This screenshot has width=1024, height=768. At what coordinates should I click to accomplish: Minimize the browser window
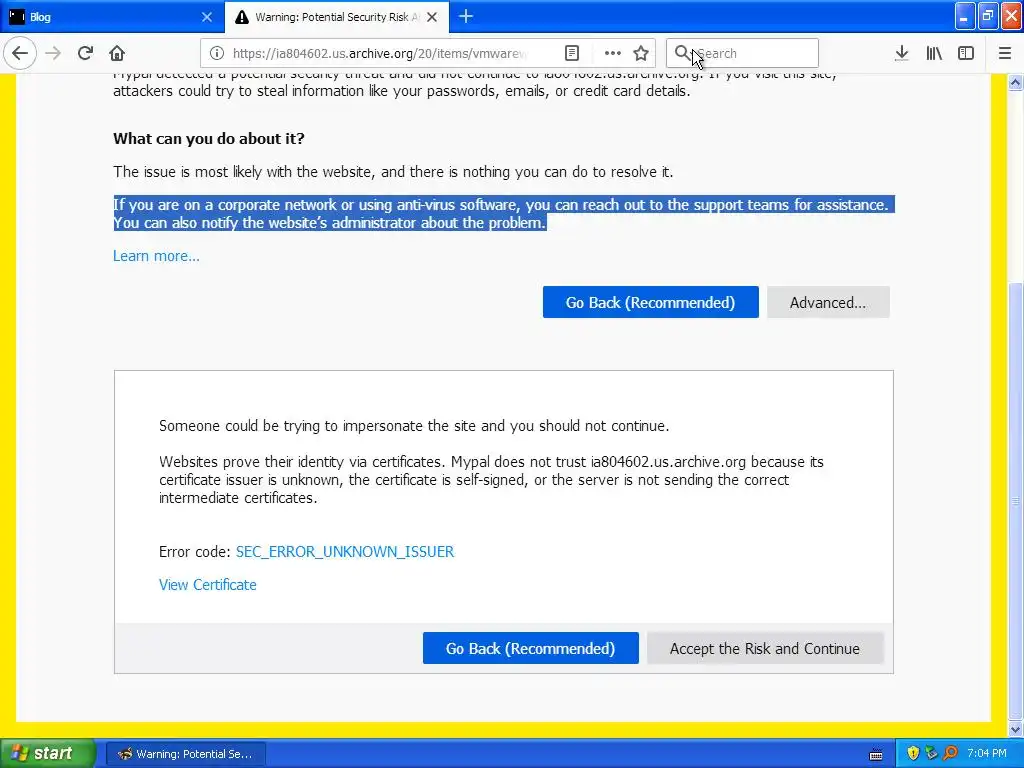tap(965, 16)
